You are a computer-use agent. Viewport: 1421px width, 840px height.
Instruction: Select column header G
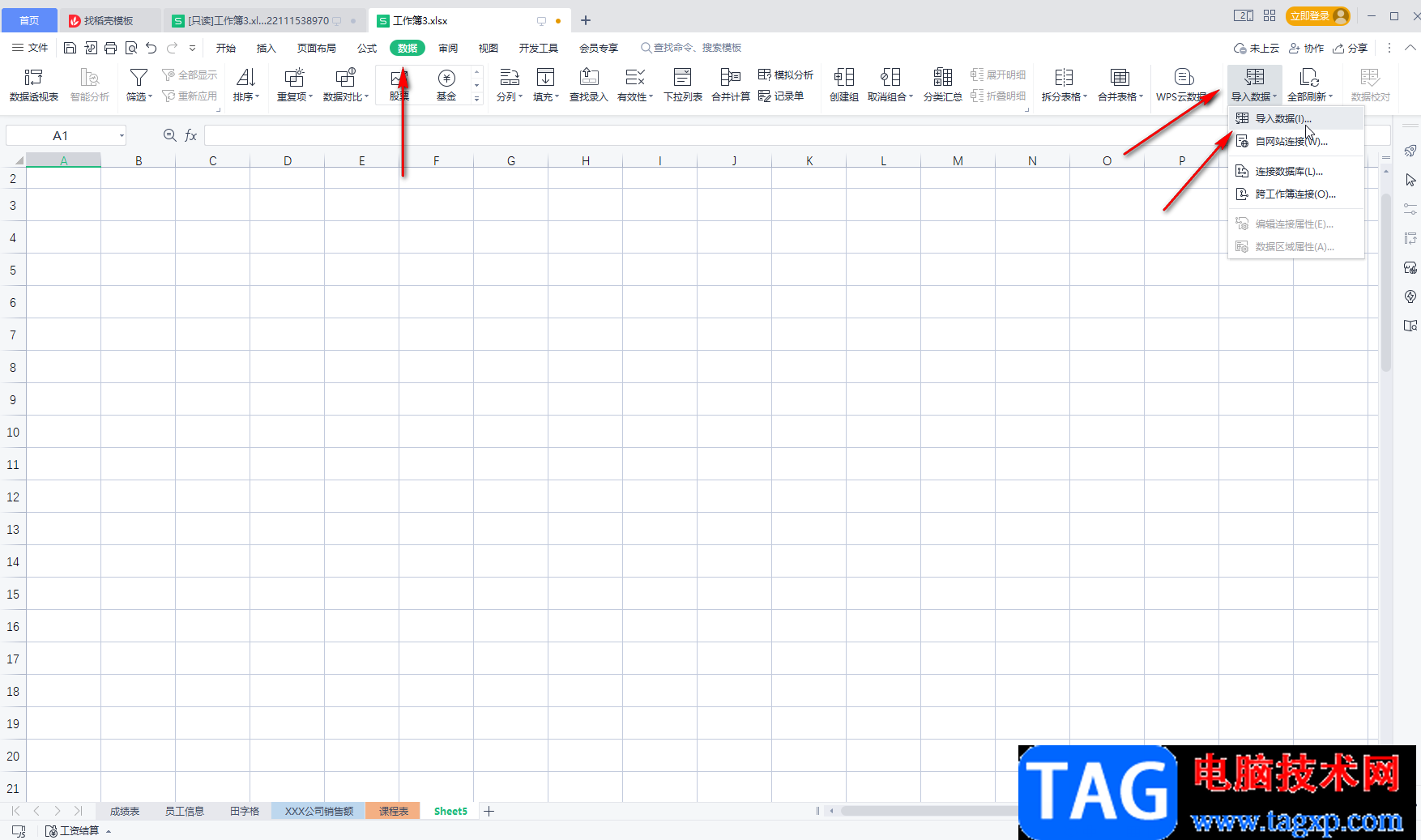coord(511,160)
